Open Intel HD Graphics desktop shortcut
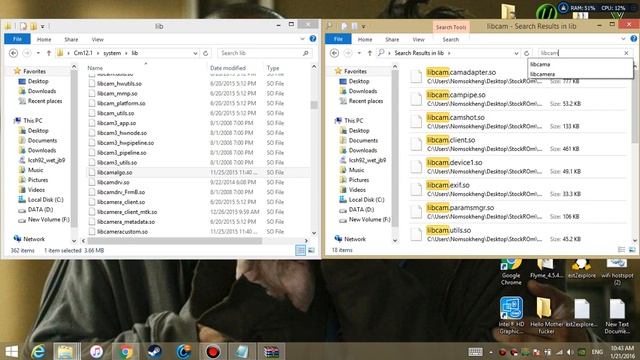 point(511,316)
